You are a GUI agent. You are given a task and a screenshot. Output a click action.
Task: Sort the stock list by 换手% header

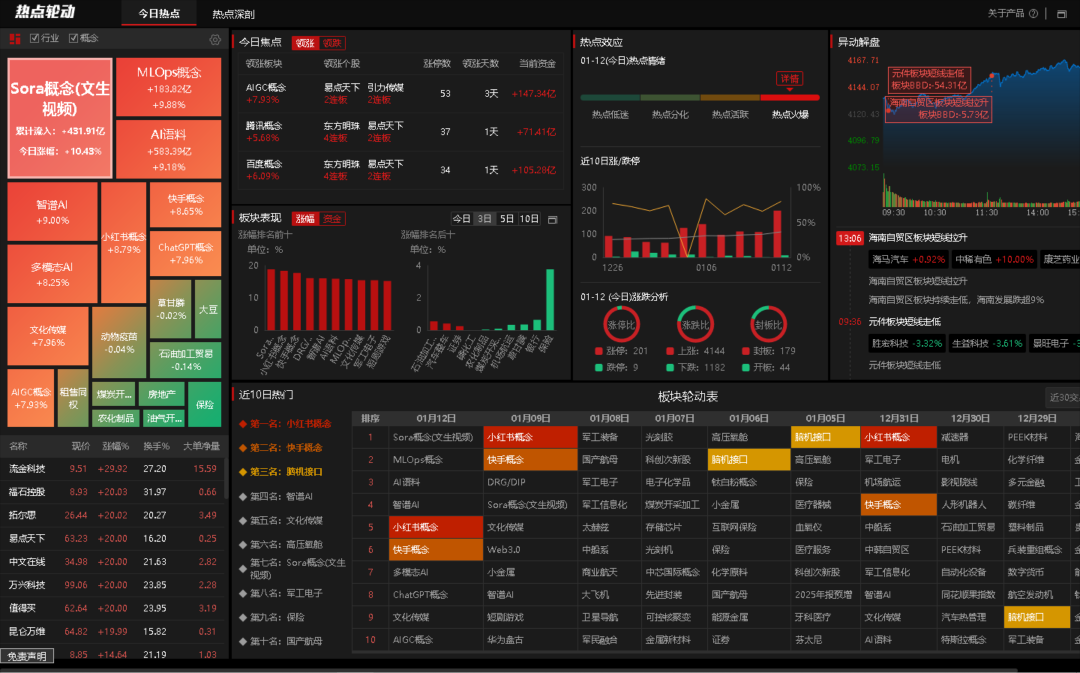(156, 446)
